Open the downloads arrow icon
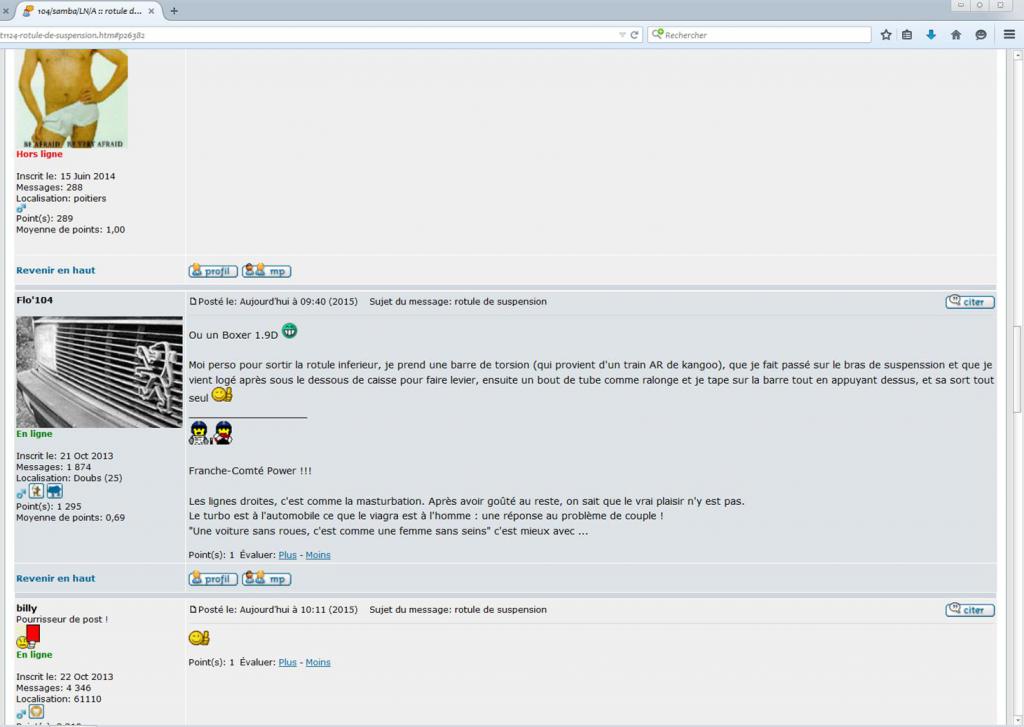The width and height of the screenshot is (1024, 727). (931, 35)
